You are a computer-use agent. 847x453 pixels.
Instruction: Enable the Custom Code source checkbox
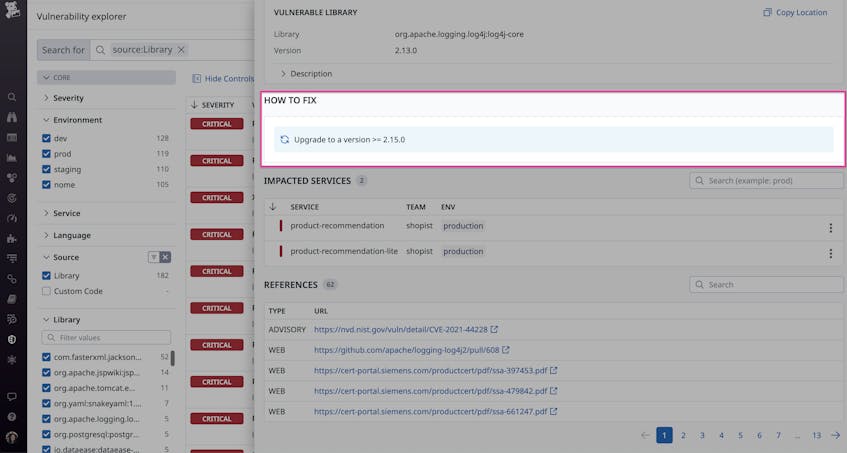[46, 291]
